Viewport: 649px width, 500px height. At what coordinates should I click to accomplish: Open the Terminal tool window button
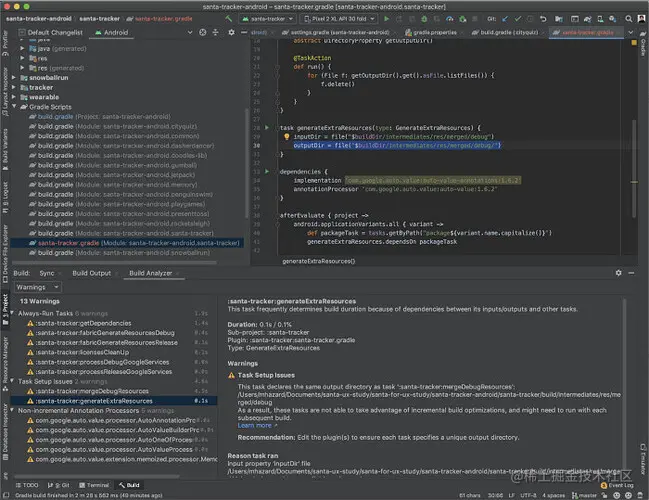coord(94,485)
